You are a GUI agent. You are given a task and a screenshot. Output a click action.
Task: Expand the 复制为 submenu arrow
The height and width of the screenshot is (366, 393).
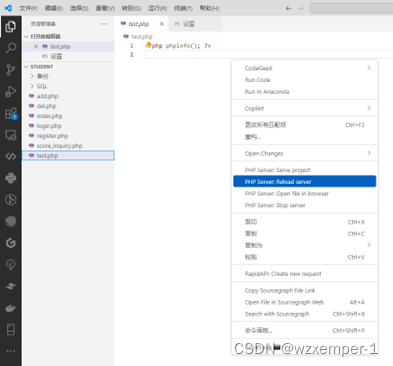(369, 245)
